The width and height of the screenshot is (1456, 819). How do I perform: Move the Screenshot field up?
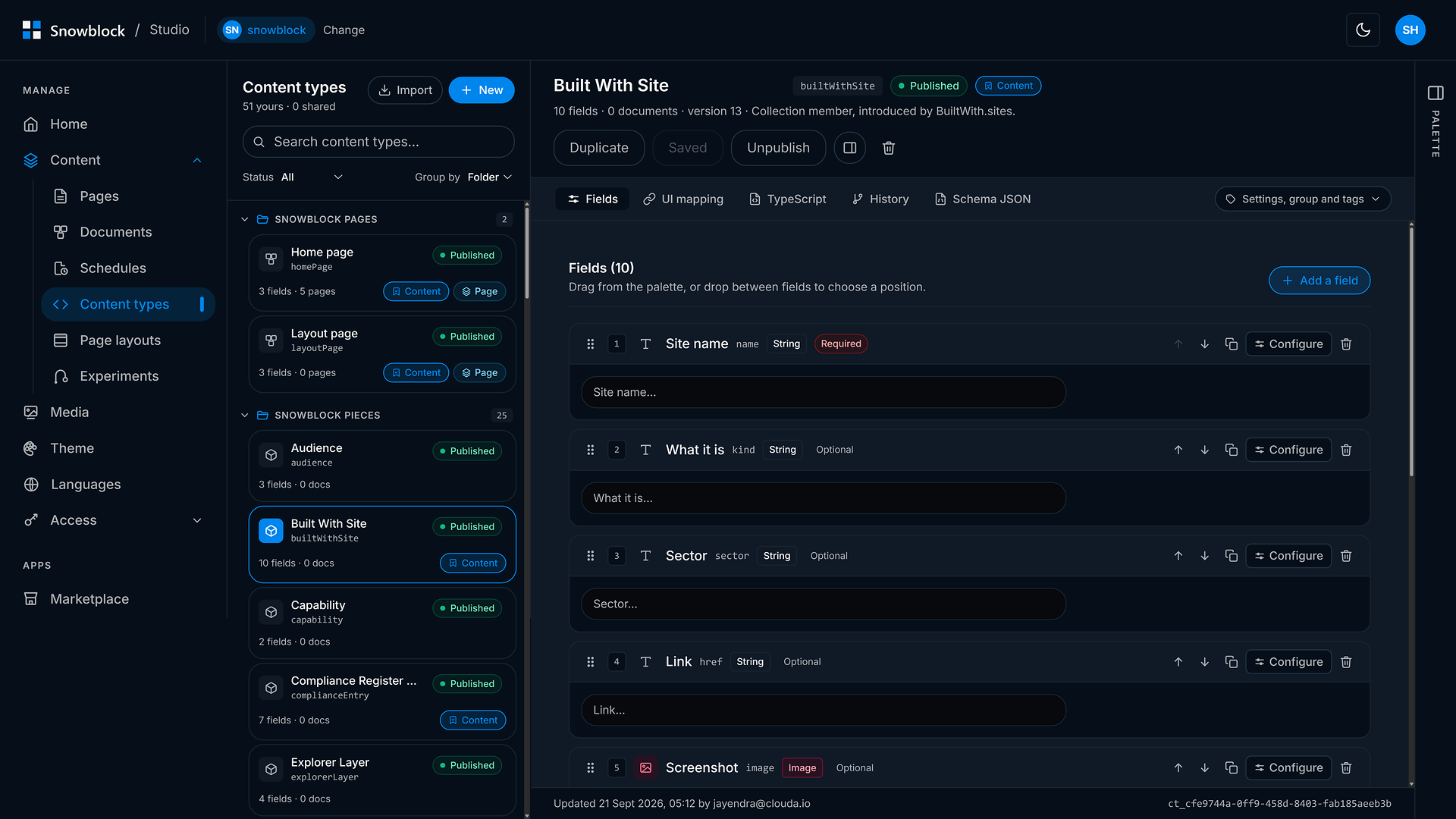pos(1178,768)
